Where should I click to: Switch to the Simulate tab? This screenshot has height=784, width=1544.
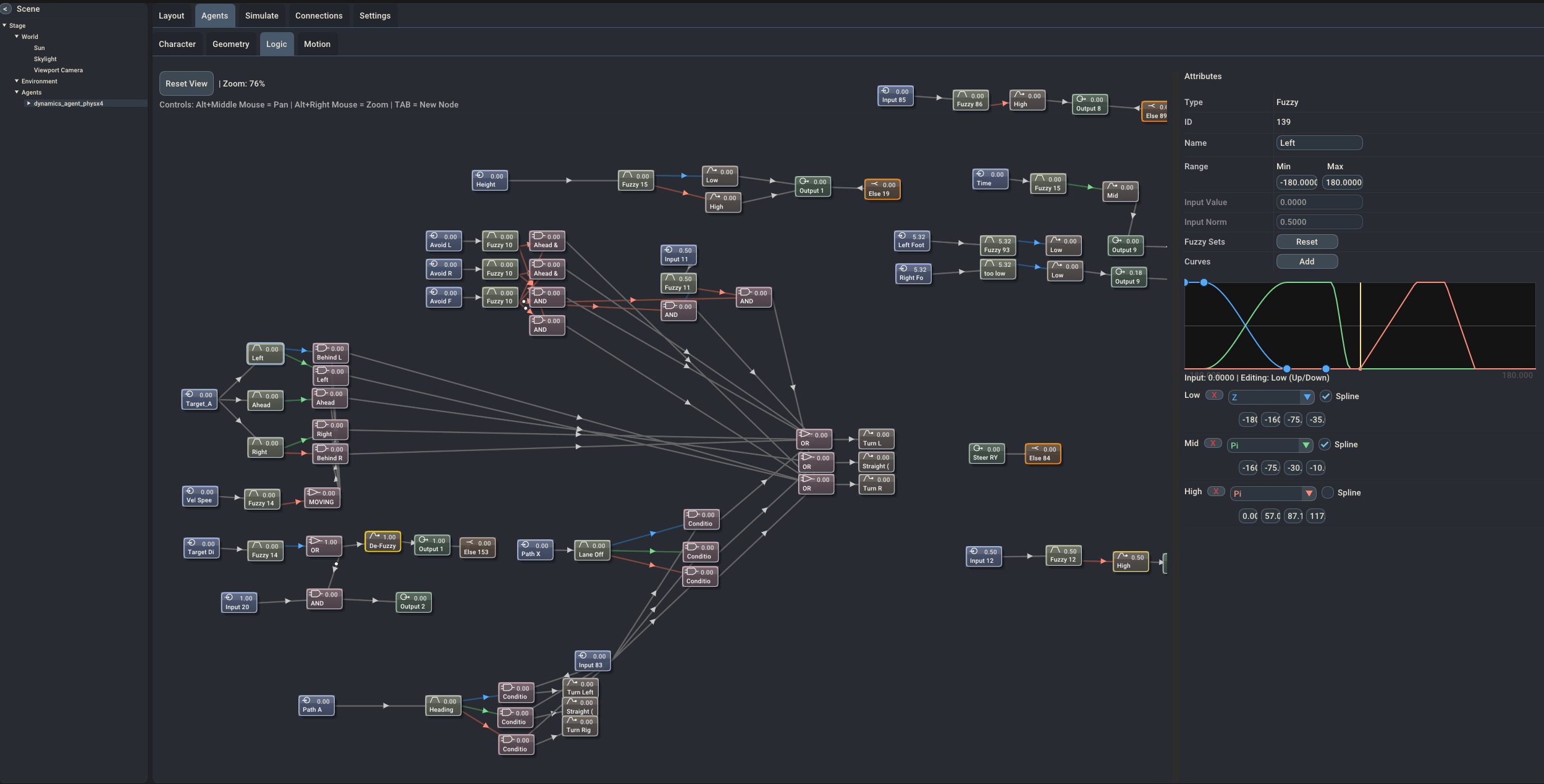261,15
